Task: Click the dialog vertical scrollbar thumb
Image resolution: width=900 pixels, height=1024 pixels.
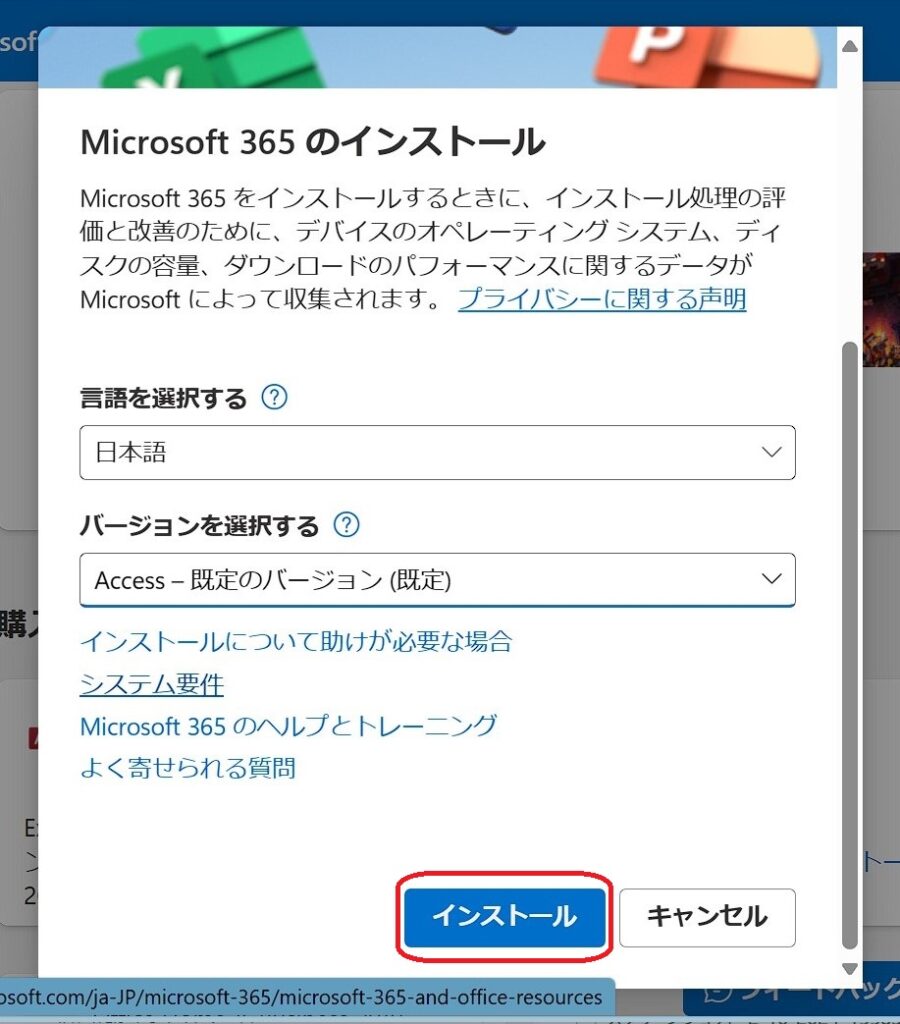Action: 850,645
